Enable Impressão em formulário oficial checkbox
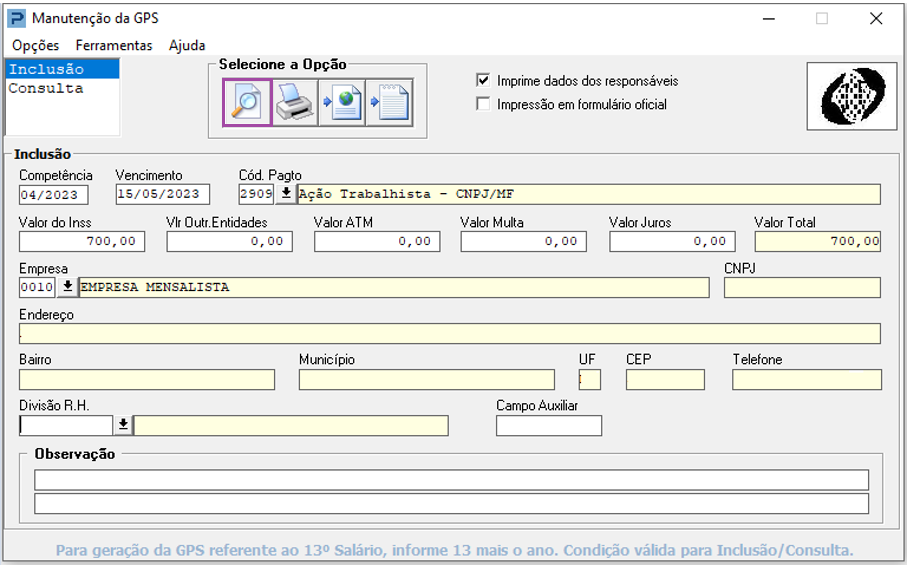The image size is (907, 565). pos(483,104)
